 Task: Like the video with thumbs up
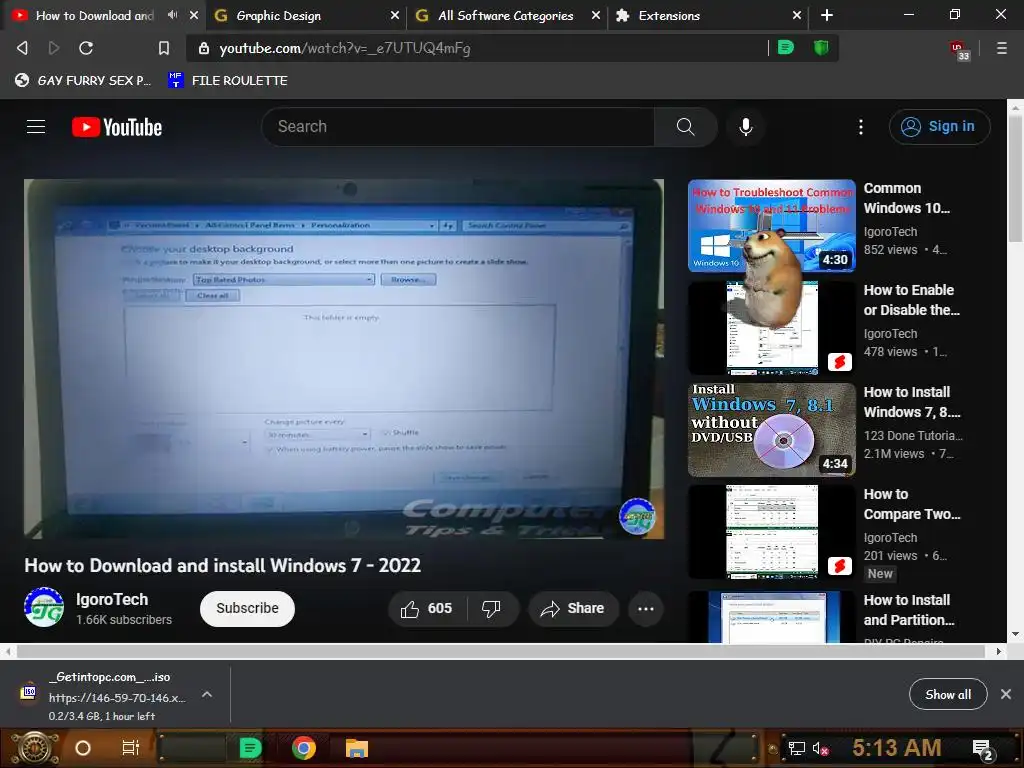426,609
